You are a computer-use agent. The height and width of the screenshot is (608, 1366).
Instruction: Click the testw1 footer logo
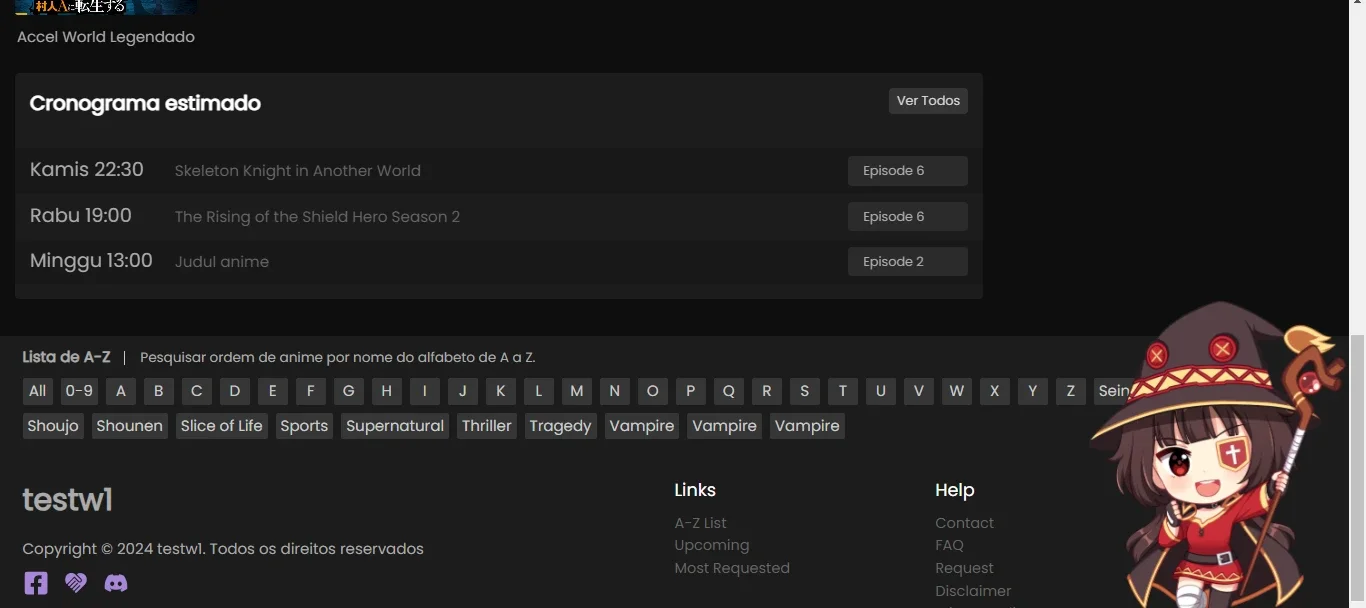pos(68,499)
